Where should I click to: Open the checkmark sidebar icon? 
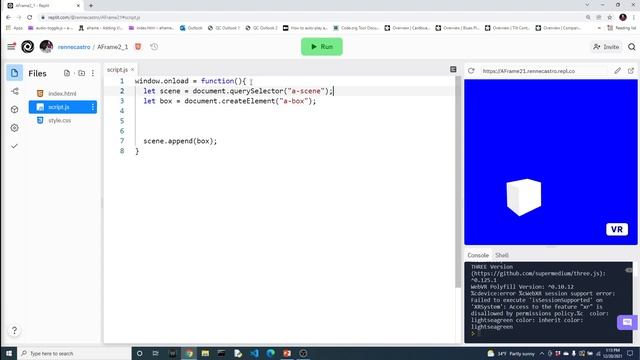(x=14, y=146)
